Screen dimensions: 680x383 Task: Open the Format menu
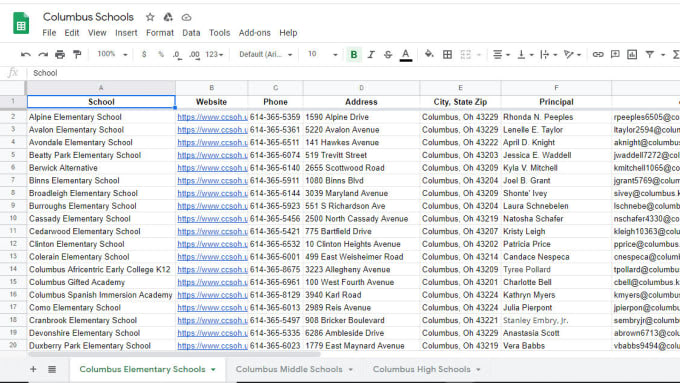160,33
